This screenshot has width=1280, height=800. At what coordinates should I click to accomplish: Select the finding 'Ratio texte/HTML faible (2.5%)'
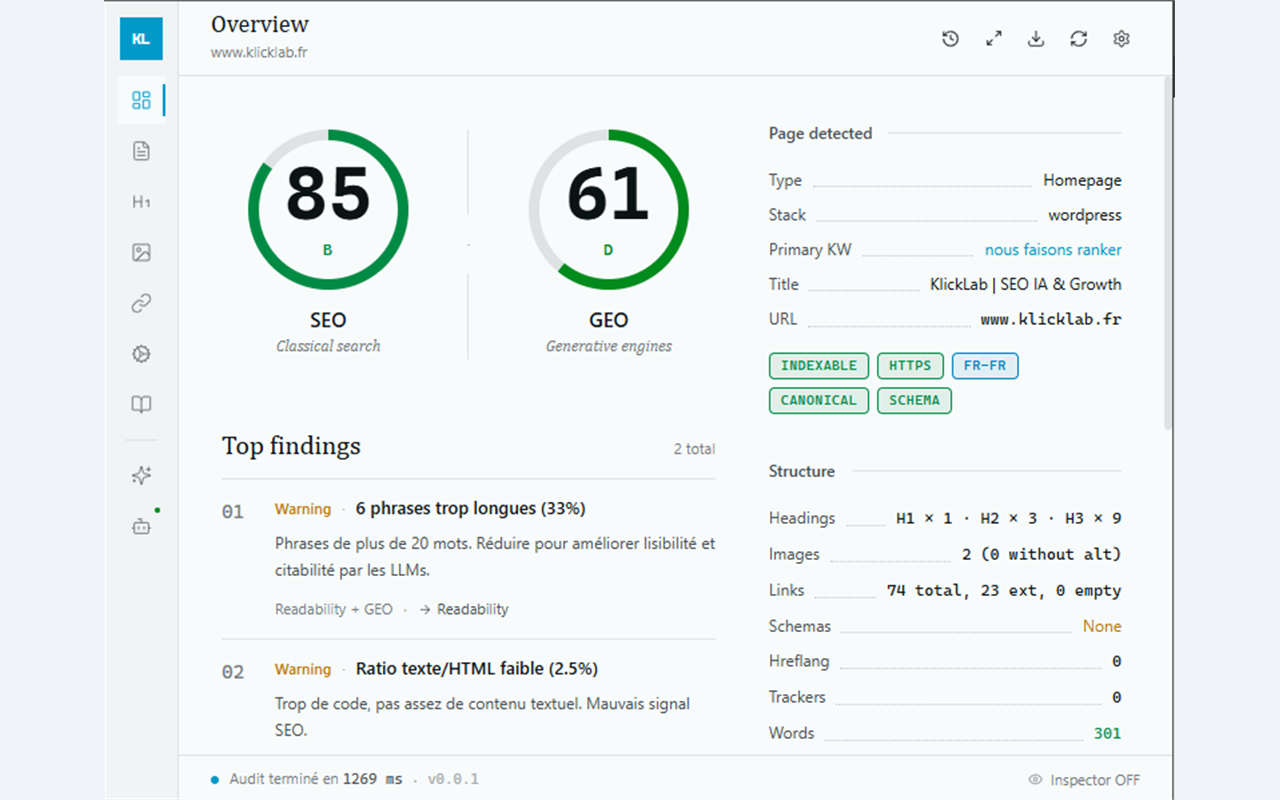pos(477,669)
